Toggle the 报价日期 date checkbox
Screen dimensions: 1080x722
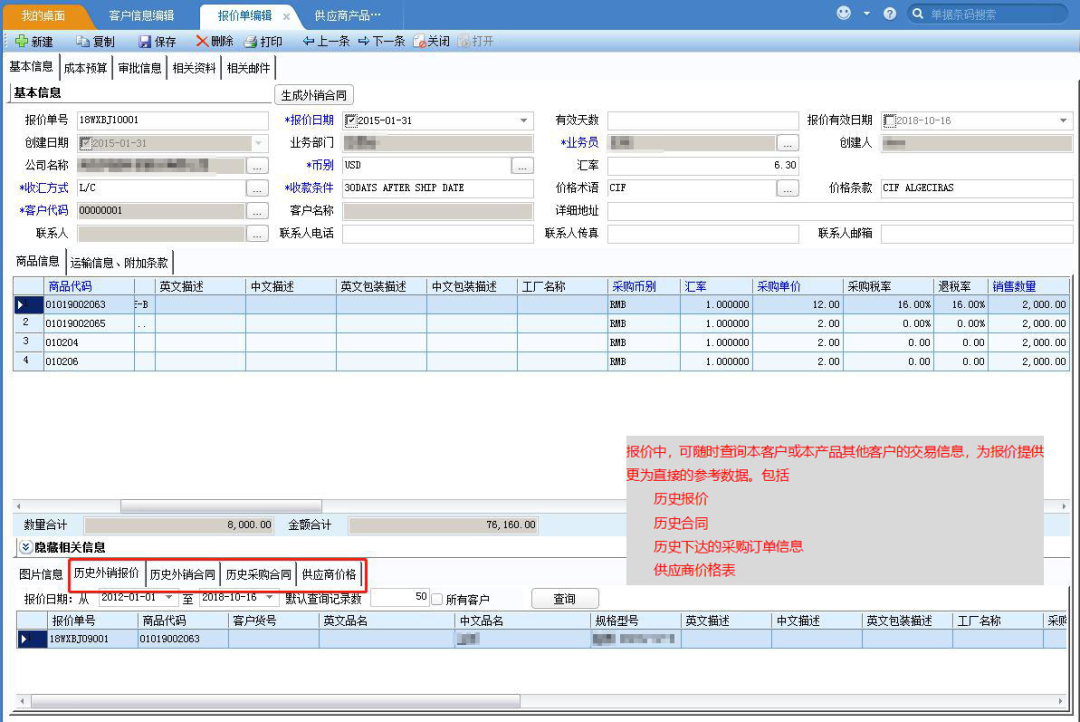point(350,121)
